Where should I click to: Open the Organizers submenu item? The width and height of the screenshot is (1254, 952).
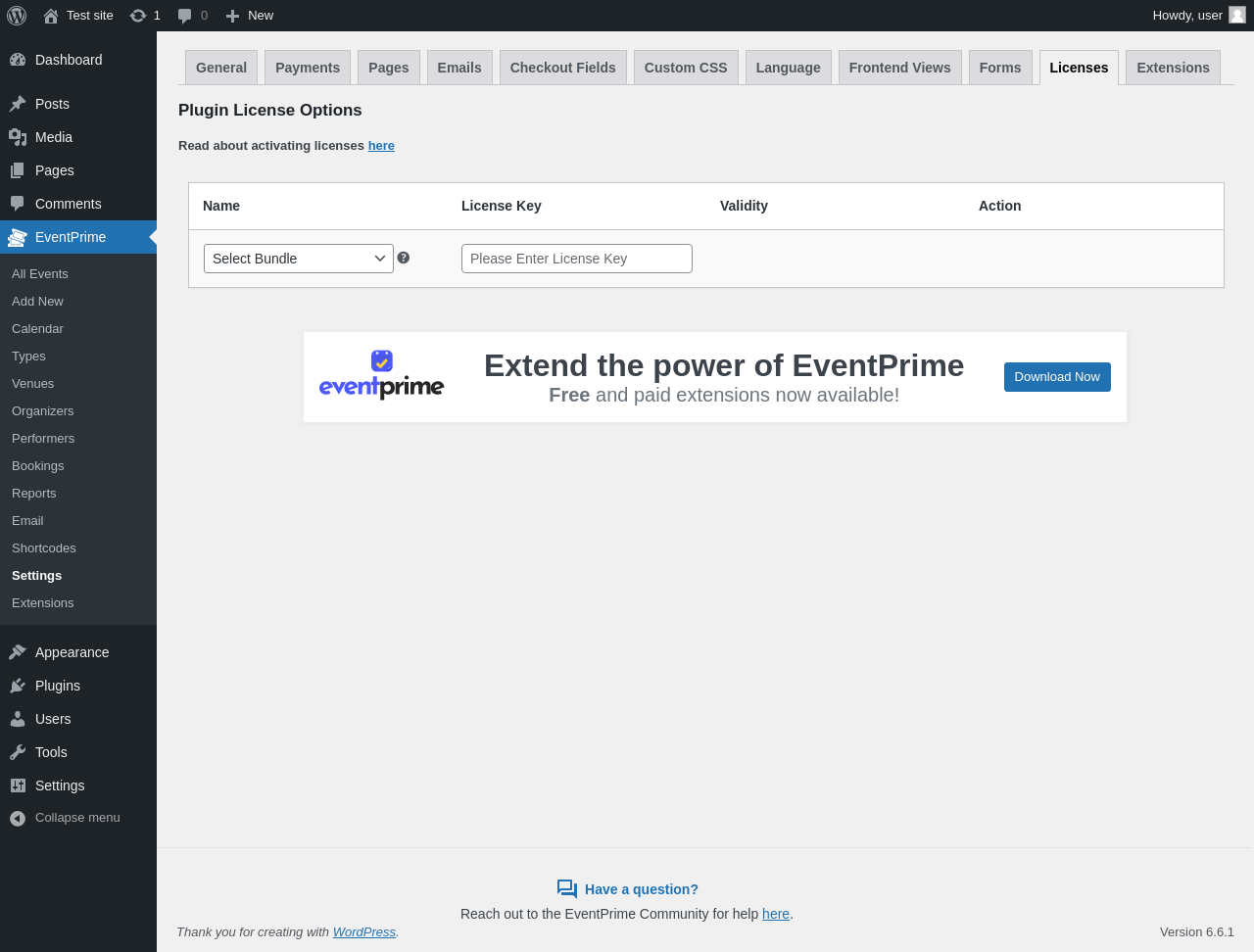click(43, 411)
